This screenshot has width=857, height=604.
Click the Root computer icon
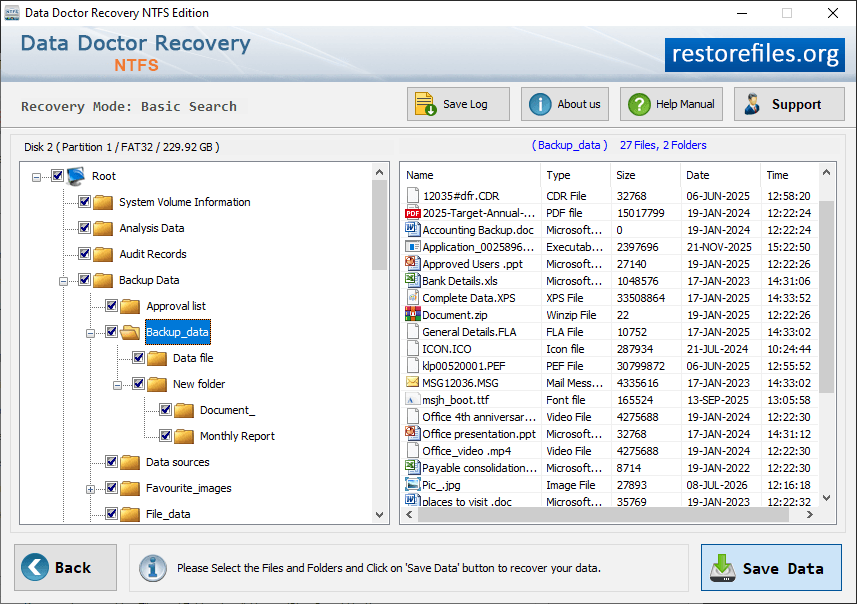click(76, 176)
